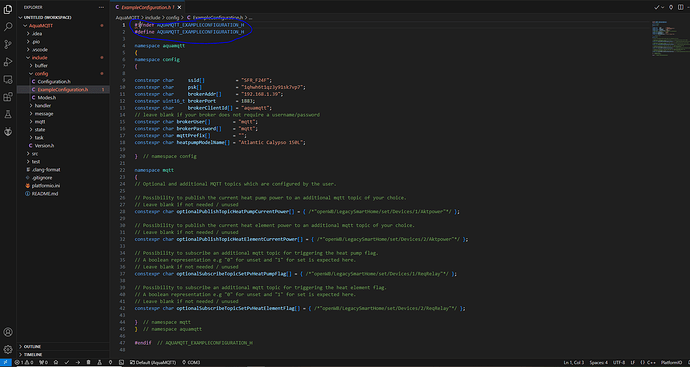690x367 pixels.
Task: Open .gitignore file
Action: click(63, 177)
